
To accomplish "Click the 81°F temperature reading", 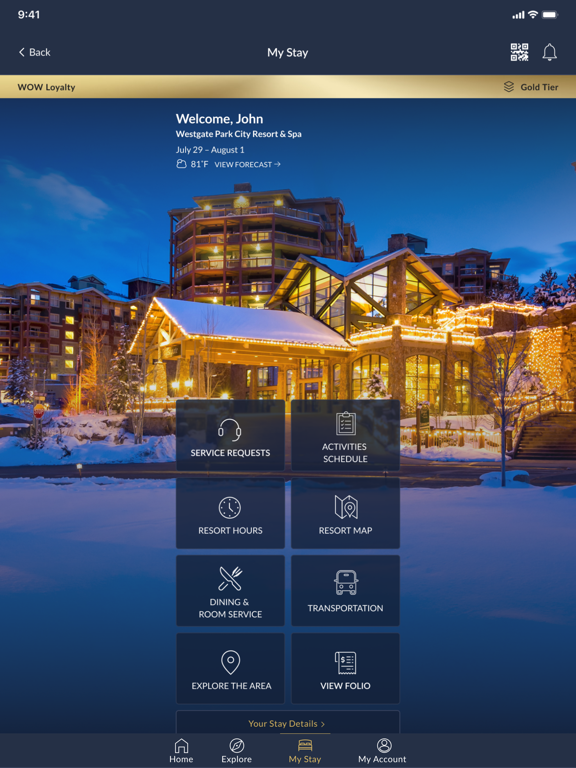I will pyautogui.click(x=199, y=164).
